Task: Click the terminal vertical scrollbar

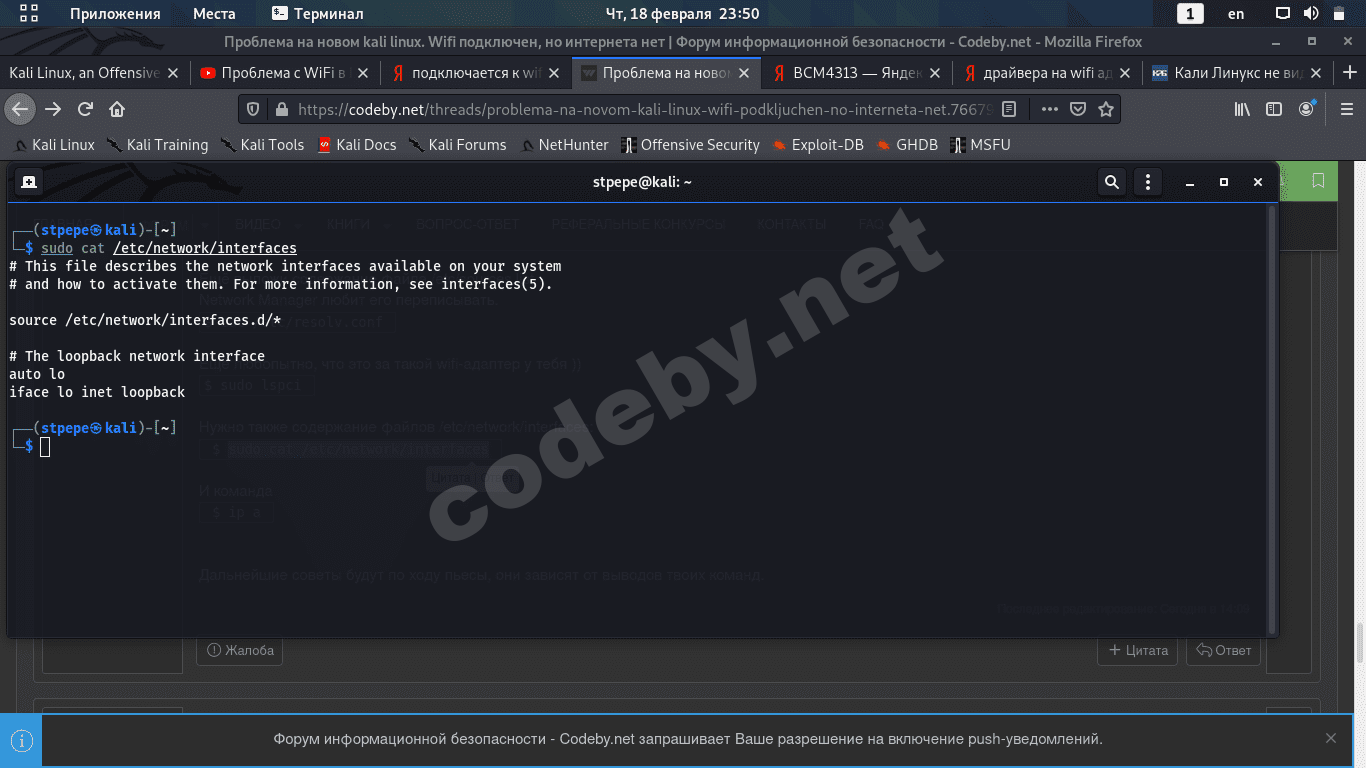Action: pyautogui.click(x=1272, y=418)
